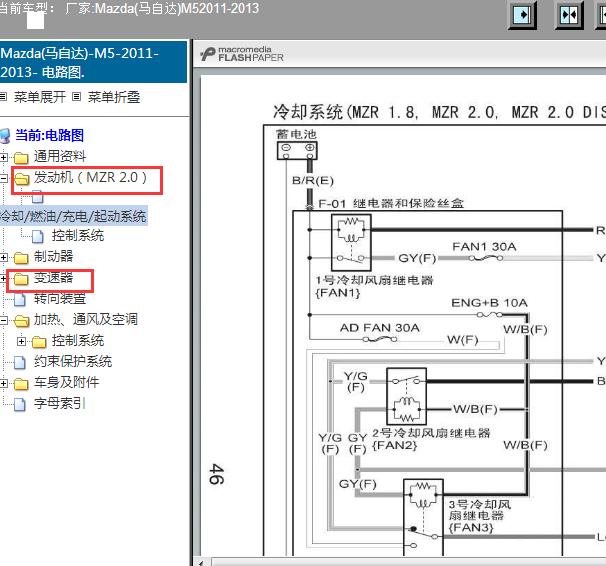
Task: Click the 加热、通风及空调 folder icon
Action: (22, 321)
